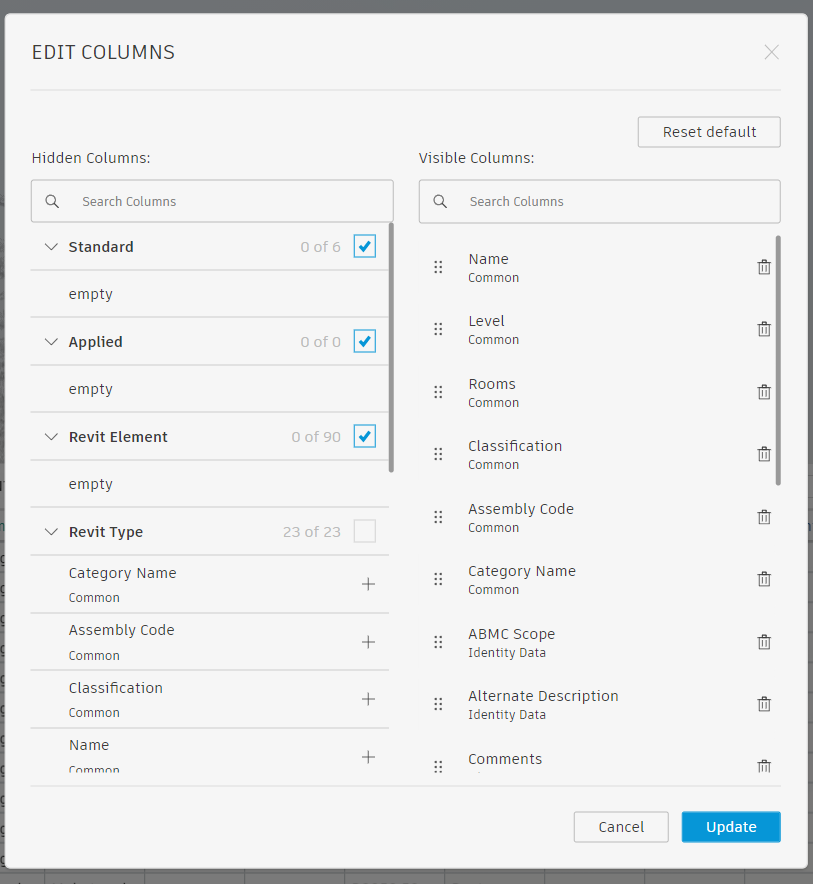813x884 pixels.
Task: Cancel the column edits
Action: pyautogui.click(x=620, y=827)
